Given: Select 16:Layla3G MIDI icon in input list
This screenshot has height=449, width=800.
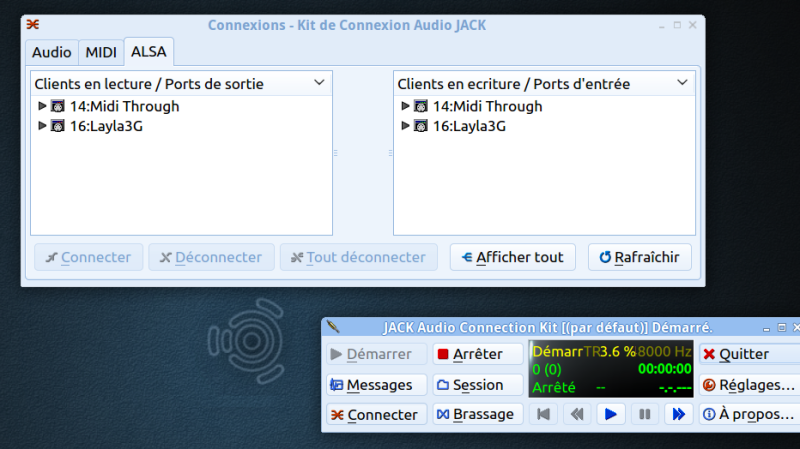Looking at the screenshot, I should click(420, 126).
